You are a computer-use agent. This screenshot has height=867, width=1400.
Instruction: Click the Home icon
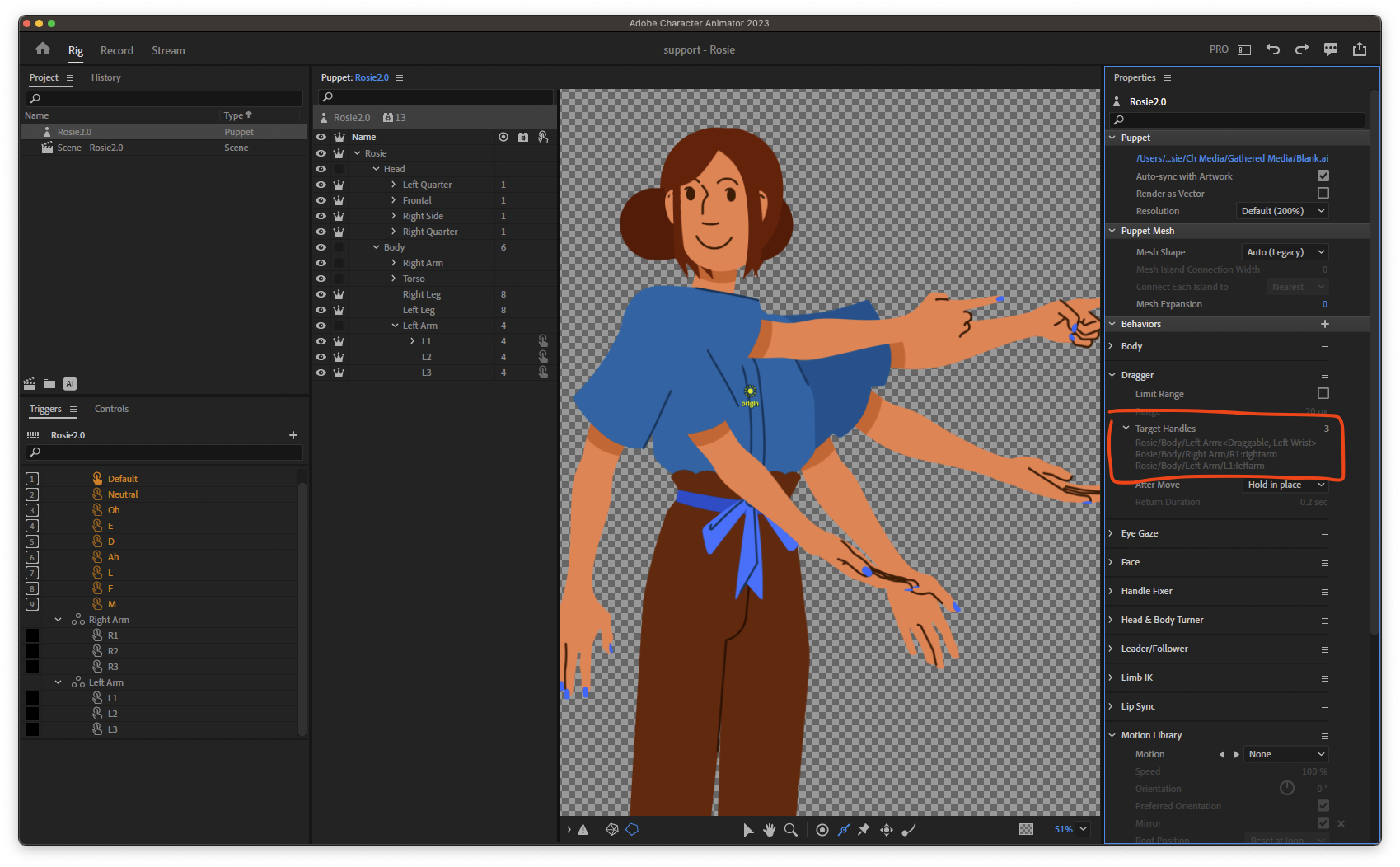43,49
